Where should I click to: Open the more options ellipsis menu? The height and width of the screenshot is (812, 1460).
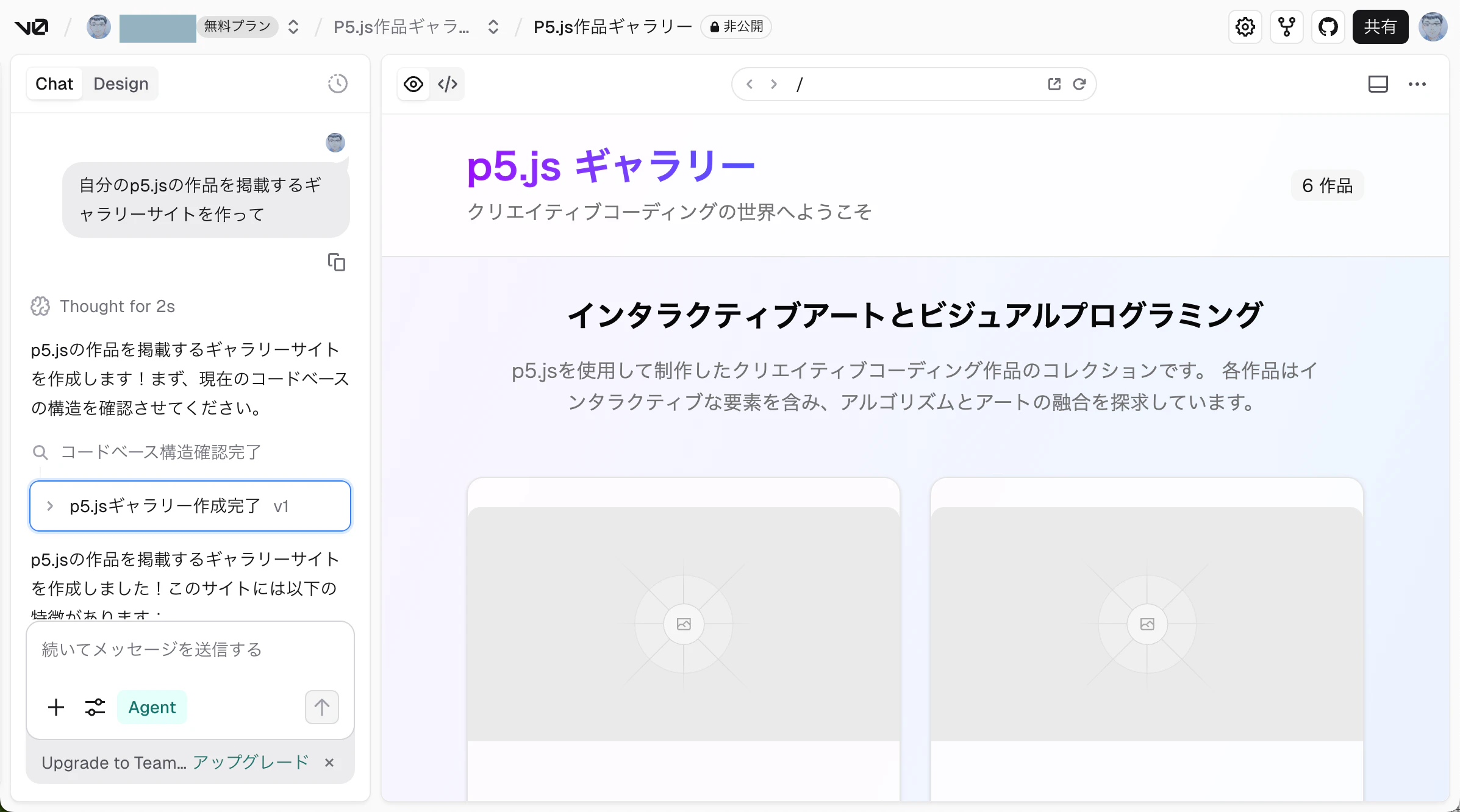(1417, 84)
